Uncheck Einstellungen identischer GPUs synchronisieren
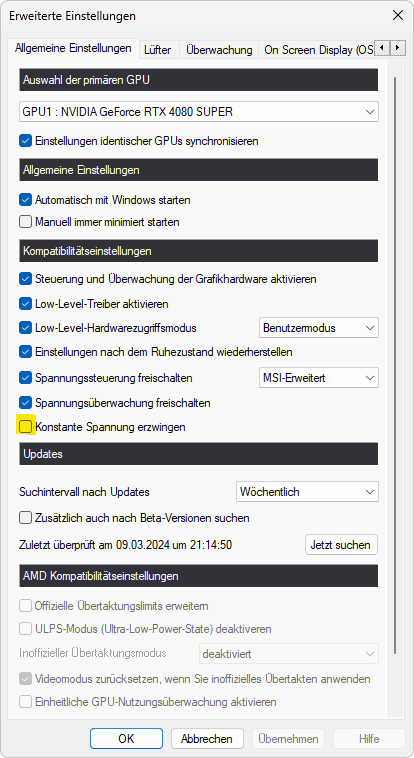The width and height of the screenshot is (414, 758). [x=25, y=141]
